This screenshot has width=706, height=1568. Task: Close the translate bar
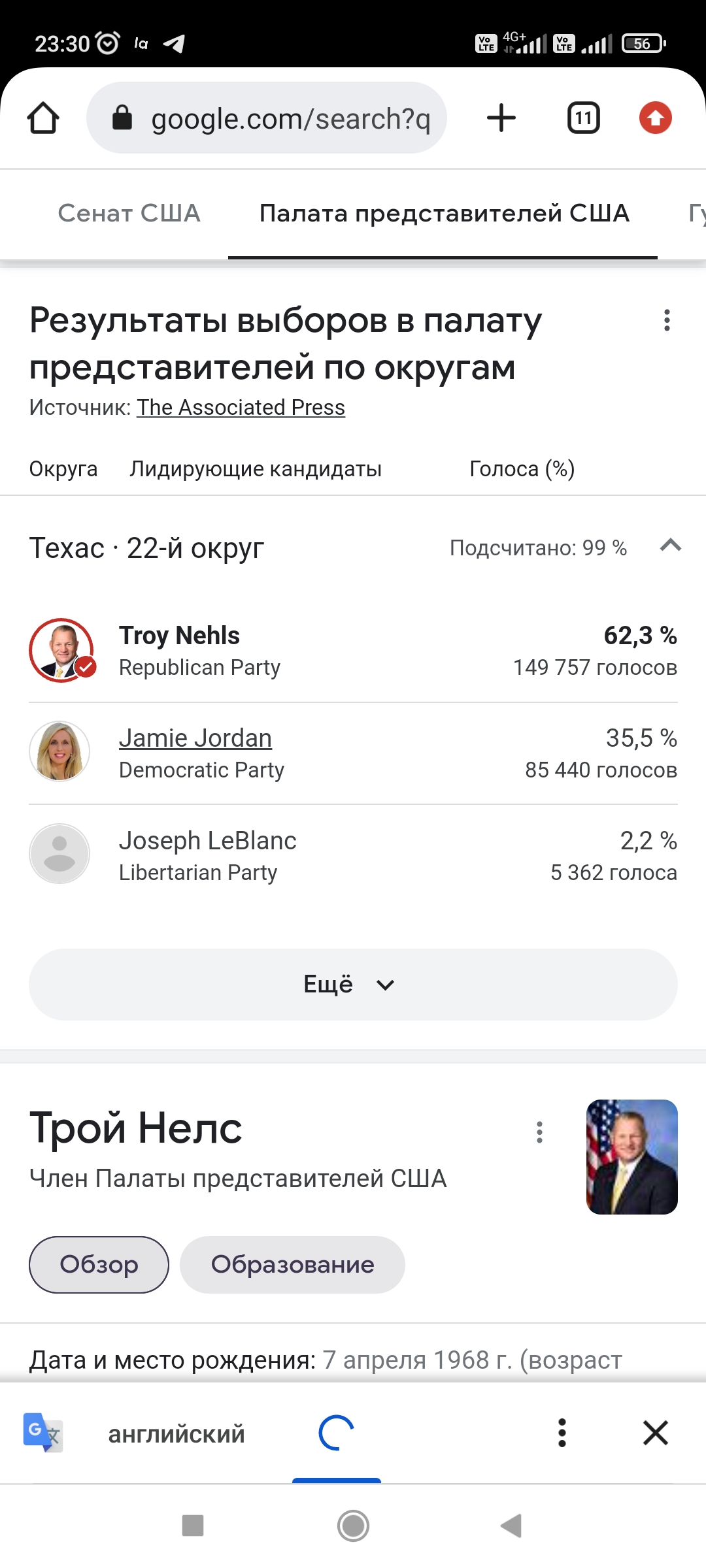[655, 1433]
